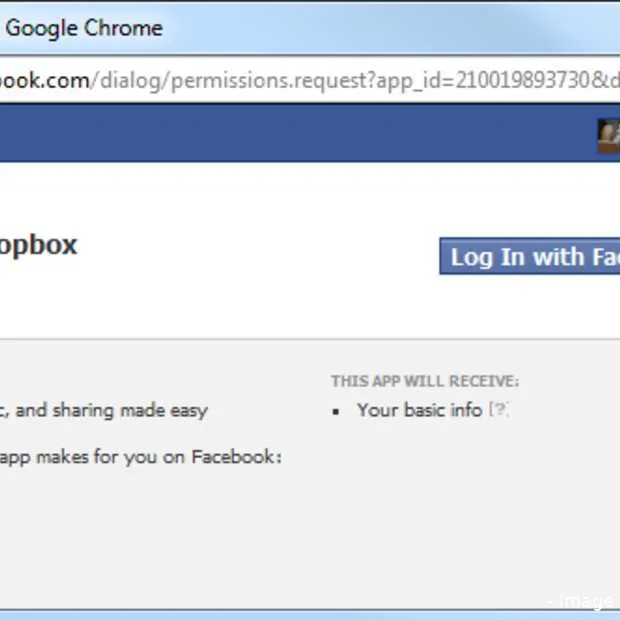This screenshot has width=620, height=620.
Task: Open the basic info [?] help link
Action: [499, 409]
